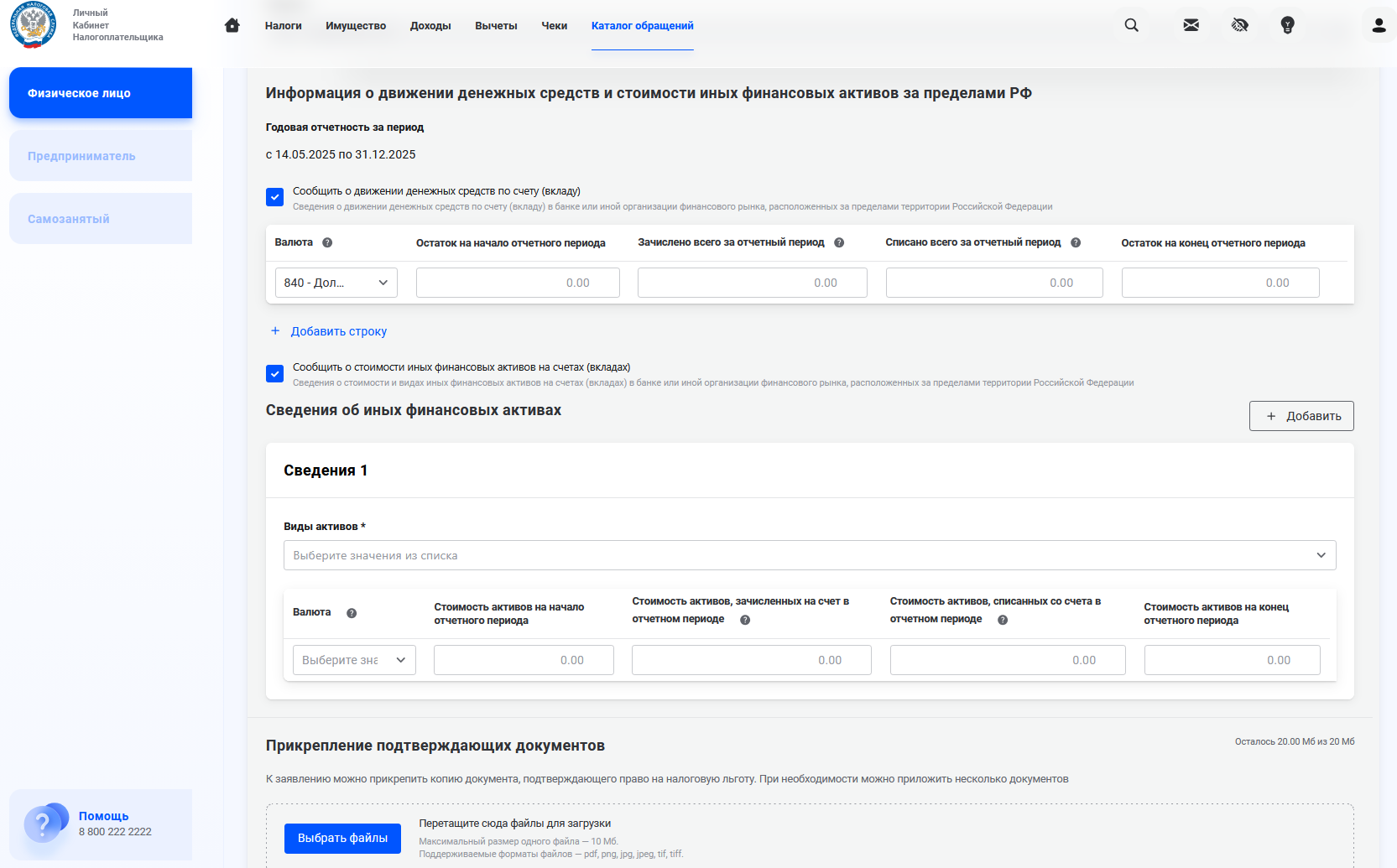Image resolution: width=1397 pixels, height=868 pixels.
Task: Toggle the crossed-eye visibility icon
Action: [1239, 25]
